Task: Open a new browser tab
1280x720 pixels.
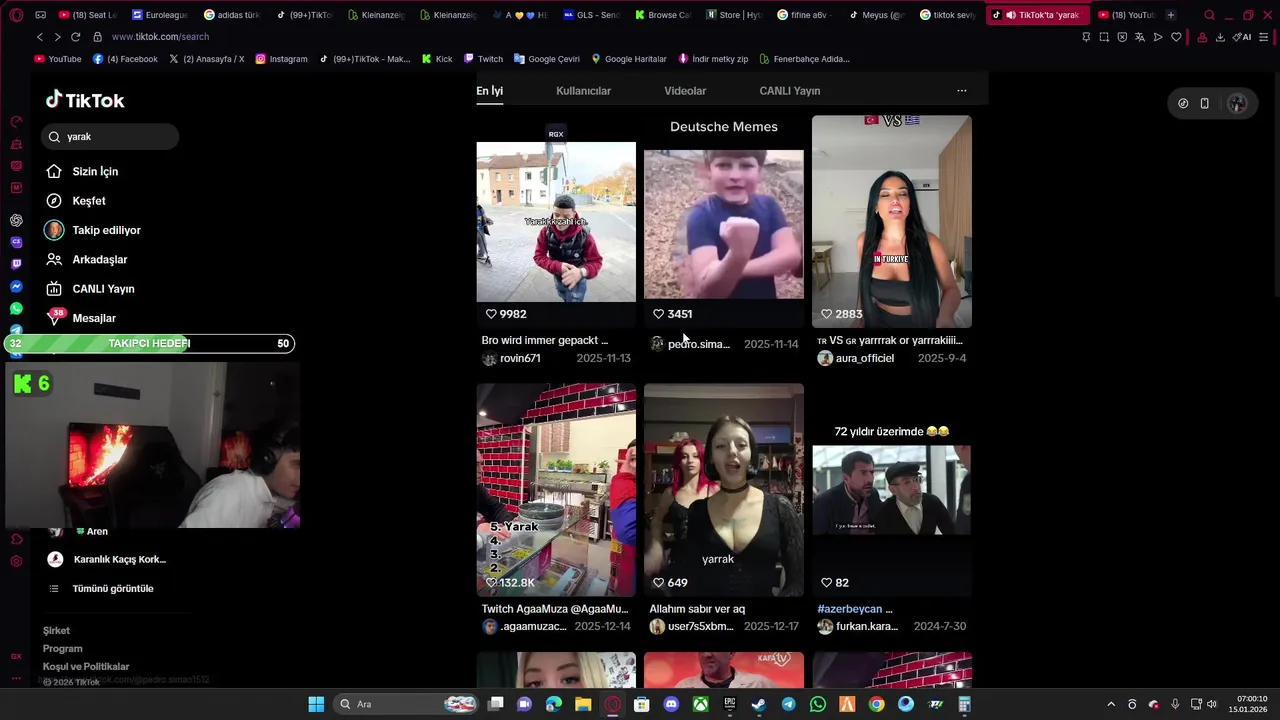Action: (x=1171, y=15)
